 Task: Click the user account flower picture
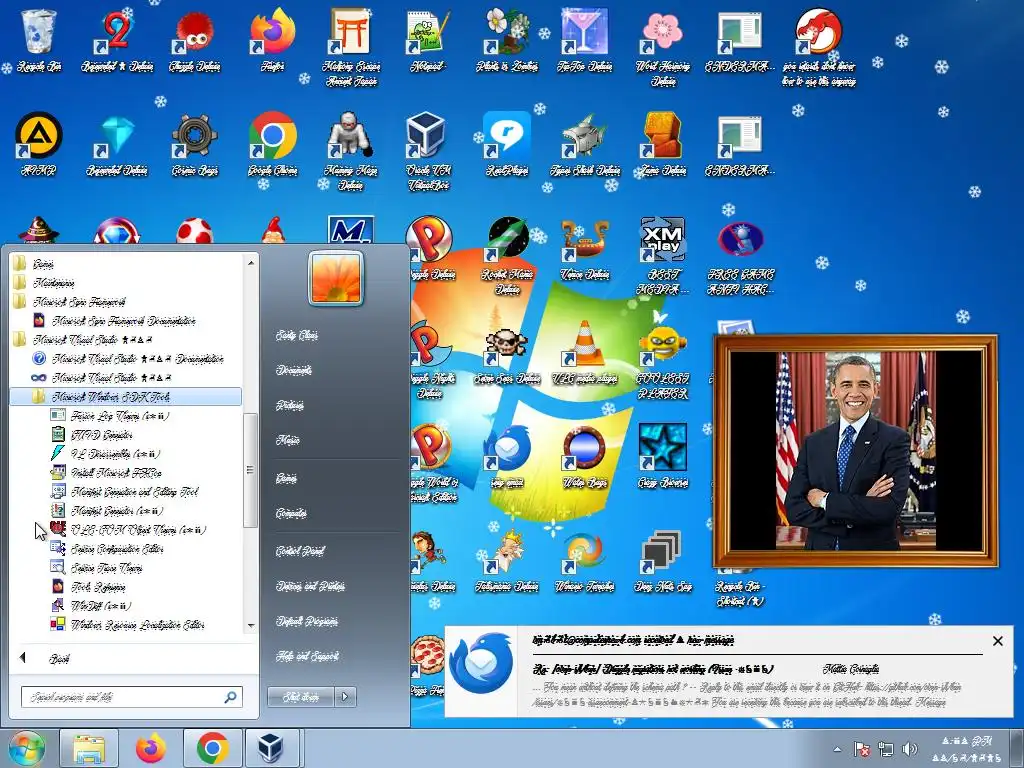336,278
